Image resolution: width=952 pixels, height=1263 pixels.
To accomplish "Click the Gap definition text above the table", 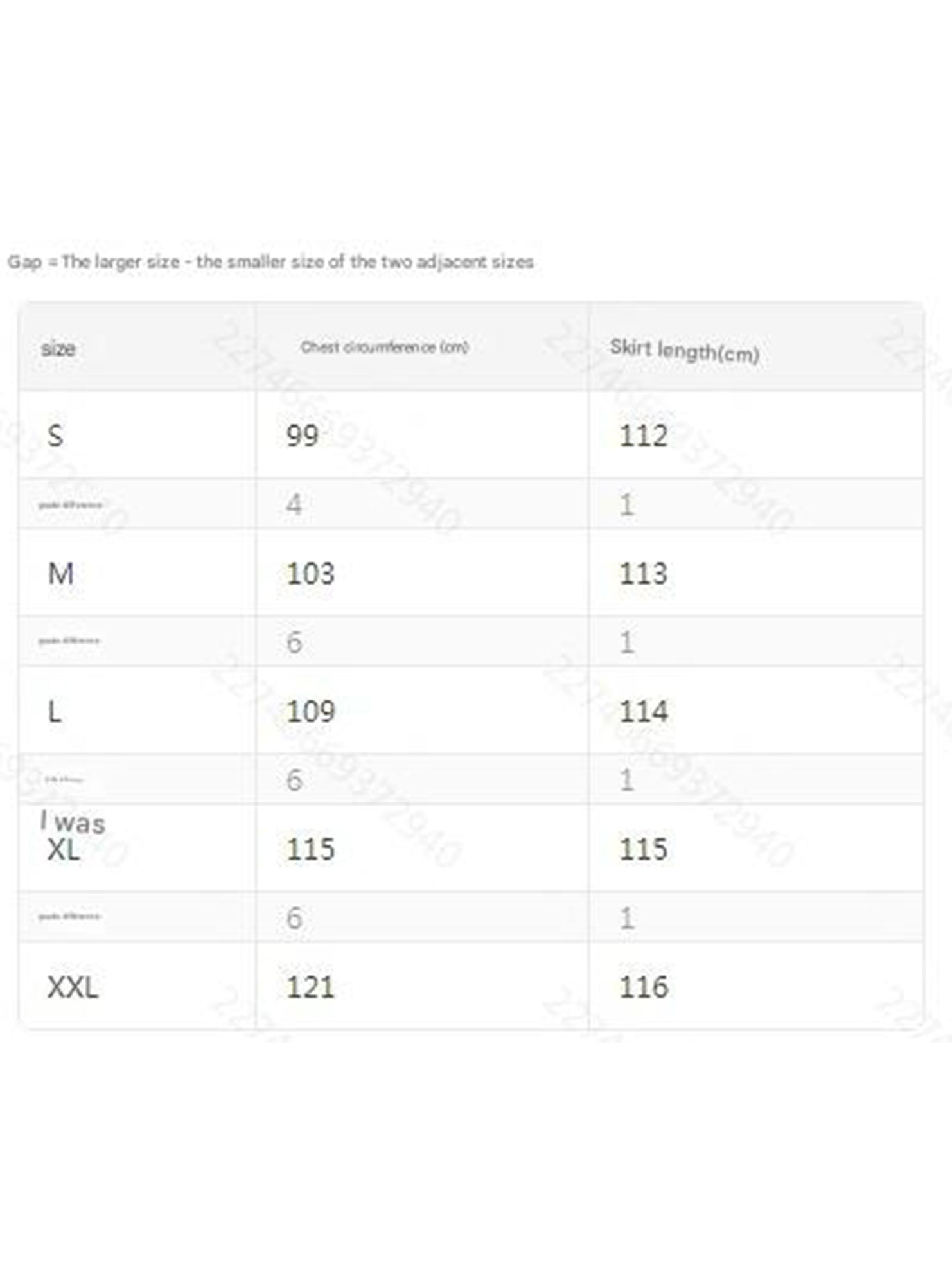I will [270, 262].
